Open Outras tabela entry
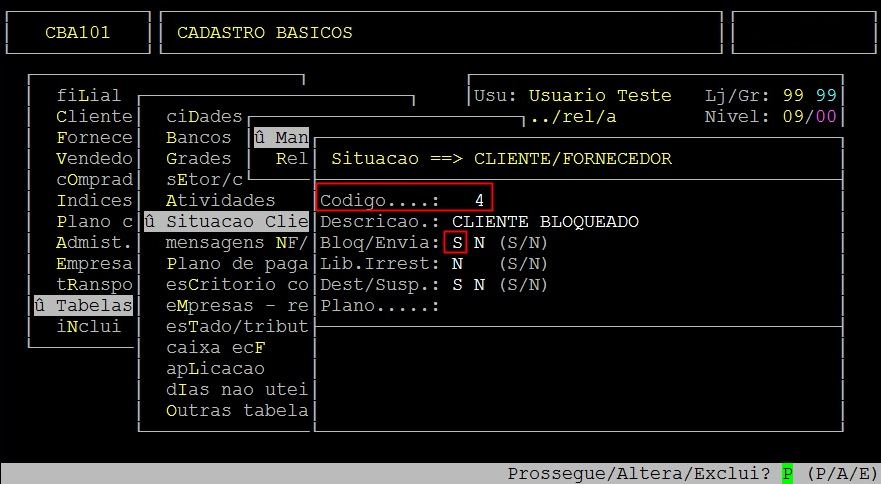Image resolution: width=881 pixels, height=484 pixels. point(237,411)
